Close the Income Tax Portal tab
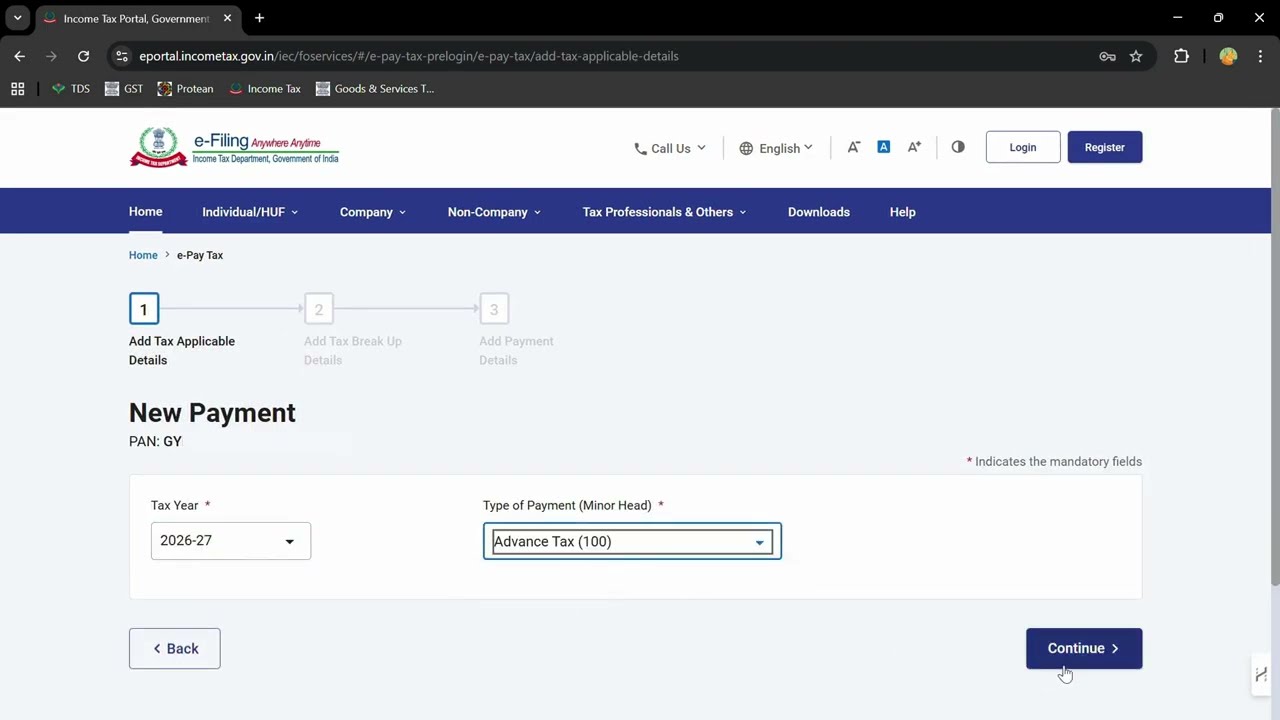This screenshot has width=1280, height=720. [x=227, y=18]
